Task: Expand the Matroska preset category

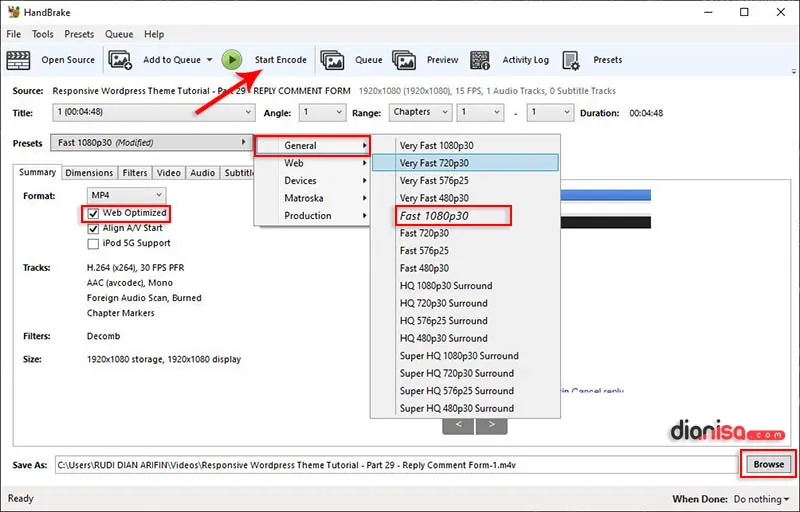Action: (312, 198)
